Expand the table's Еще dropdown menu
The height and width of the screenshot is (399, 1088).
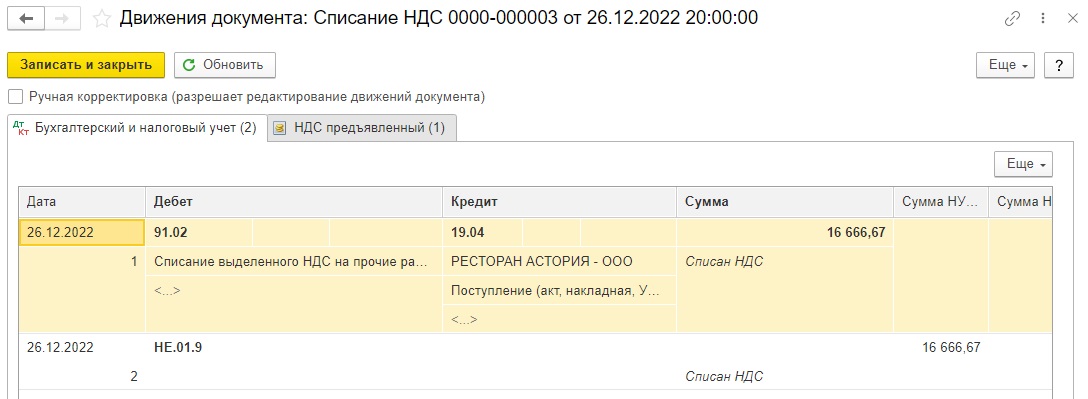pos(1023,164)
